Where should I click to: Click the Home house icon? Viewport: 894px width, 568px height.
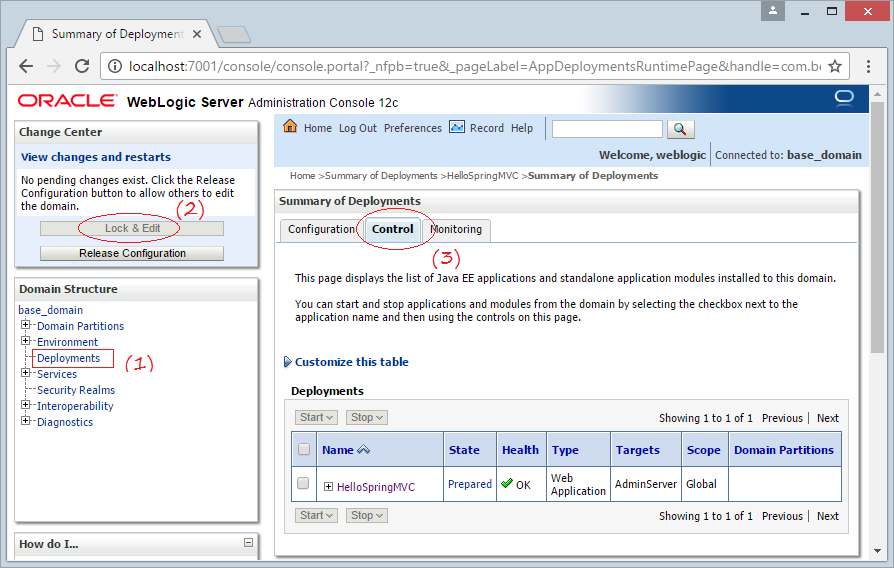pos(290,126)
